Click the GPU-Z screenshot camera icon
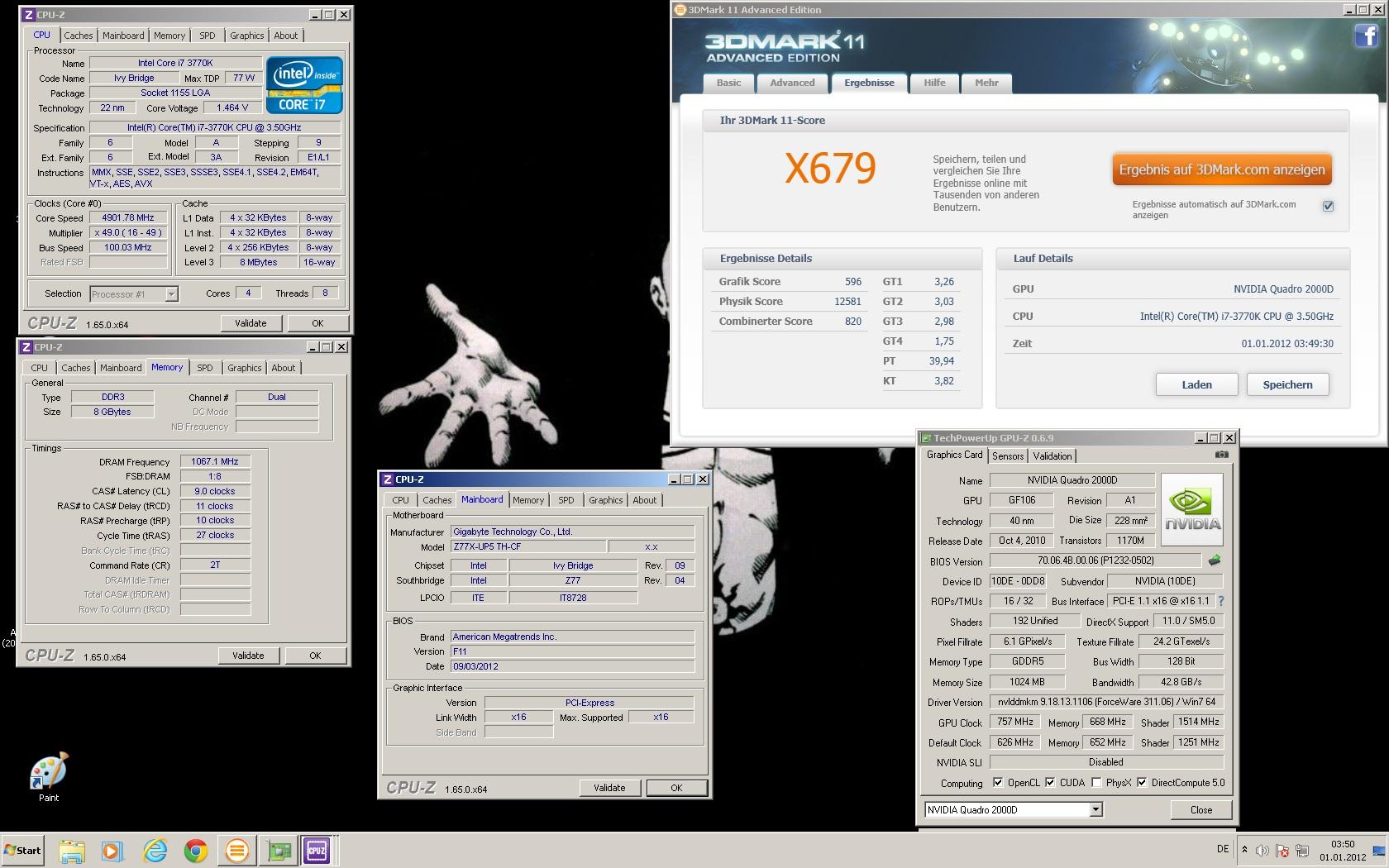This screenshot has width=1389, height=868. (1221, 455)
